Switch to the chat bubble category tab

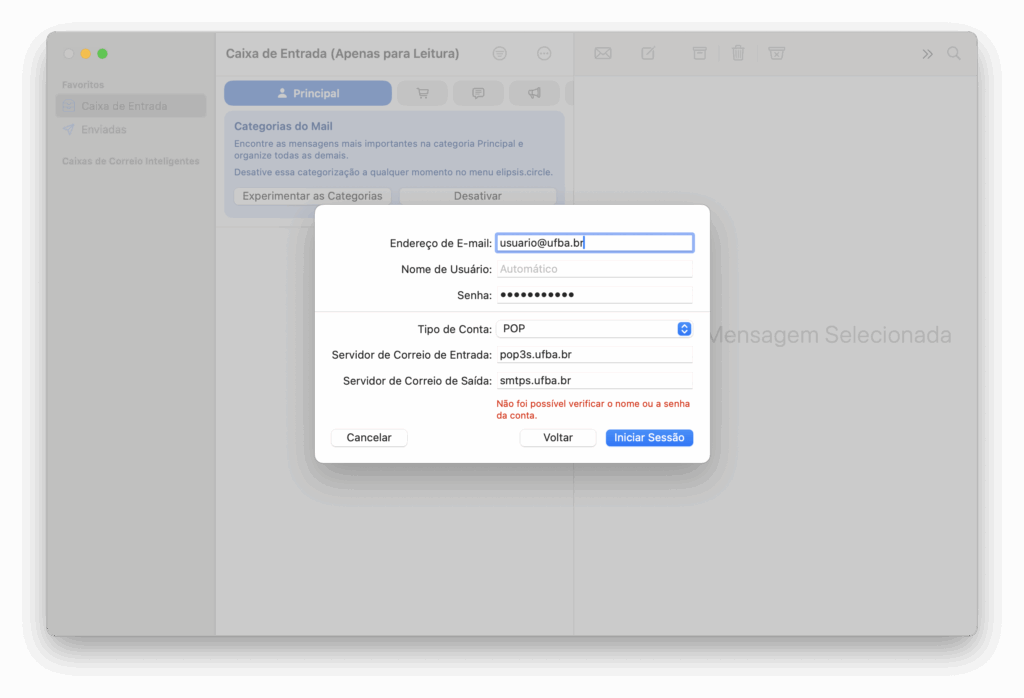click(x=478, y=93)
